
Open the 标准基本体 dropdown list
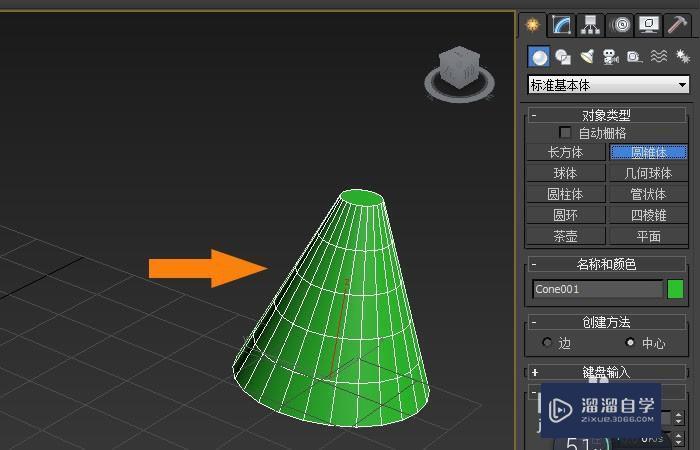[608, 85]
